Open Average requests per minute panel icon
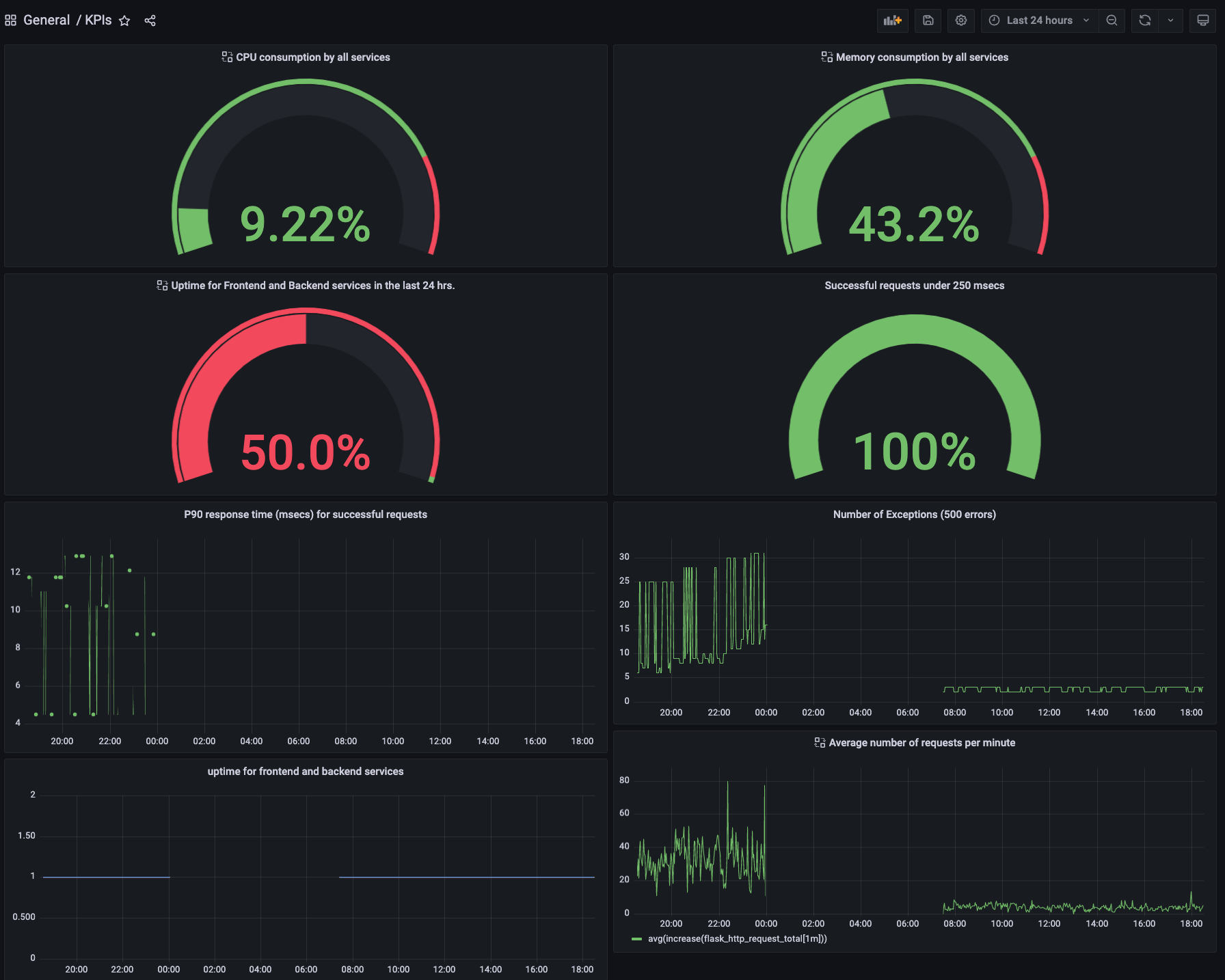 click(x=820, y=742)
